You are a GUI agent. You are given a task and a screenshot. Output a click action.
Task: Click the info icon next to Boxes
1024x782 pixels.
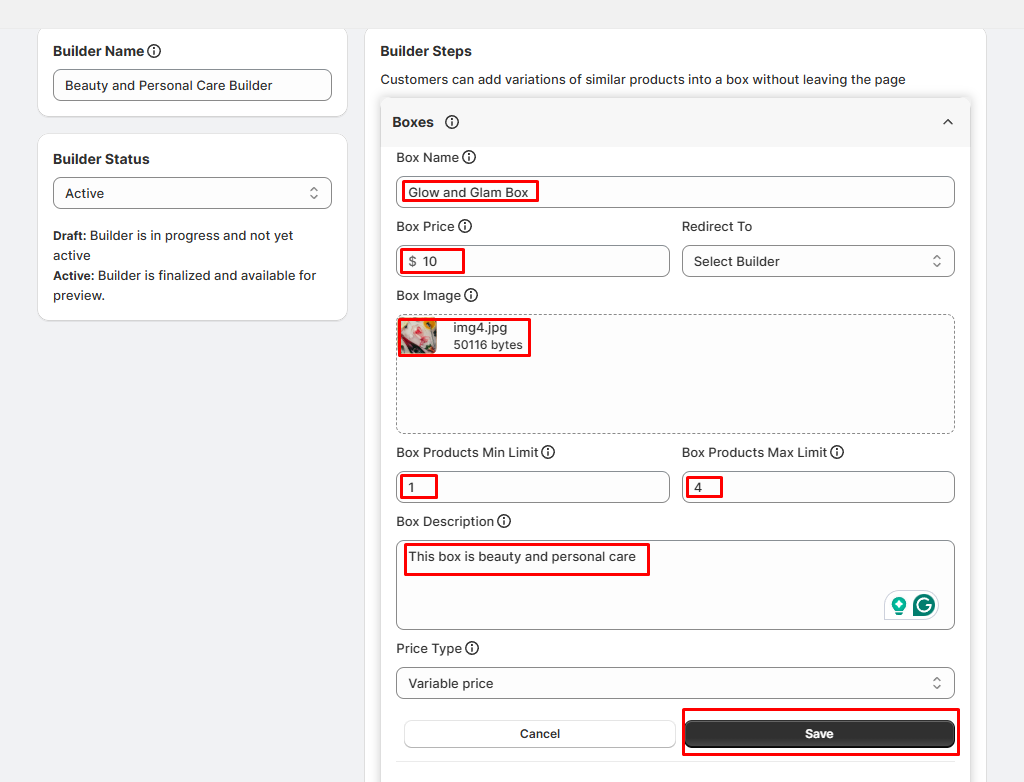[452, 122]
